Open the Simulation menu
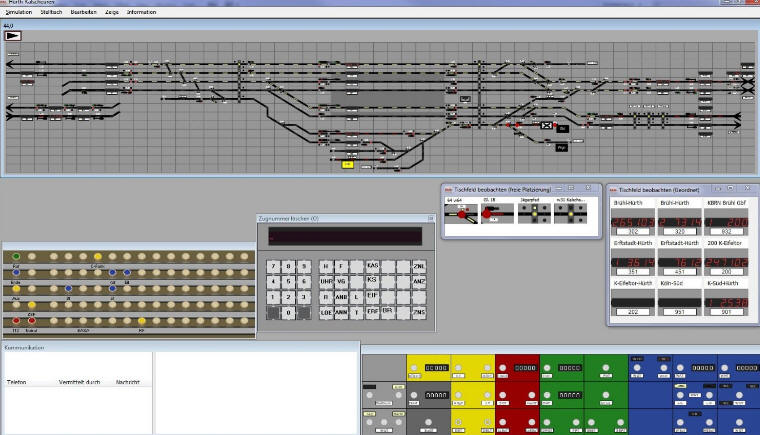The image size is (760, 435). [19, 12]
